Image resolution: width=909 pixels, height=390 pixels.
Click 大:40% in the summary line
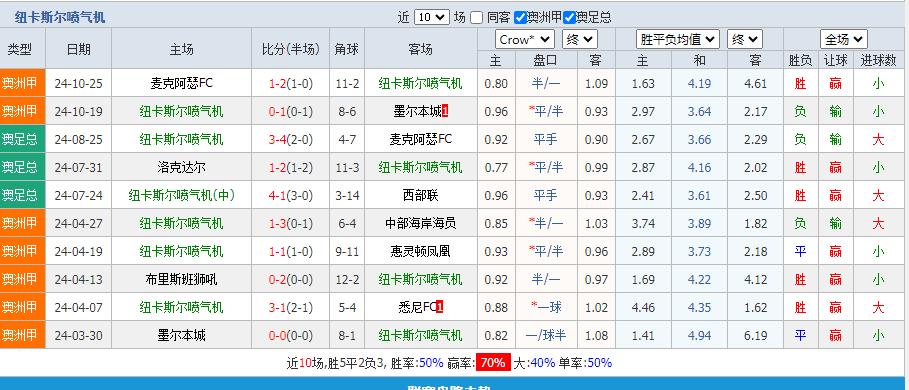point(535,363)
